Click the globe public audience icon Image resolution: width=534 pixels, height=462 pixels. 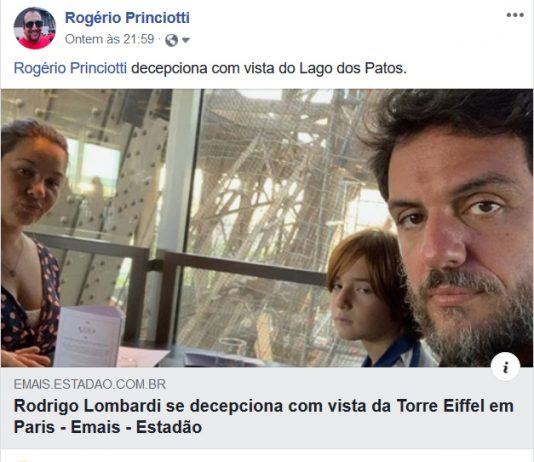tap(171, 40)
